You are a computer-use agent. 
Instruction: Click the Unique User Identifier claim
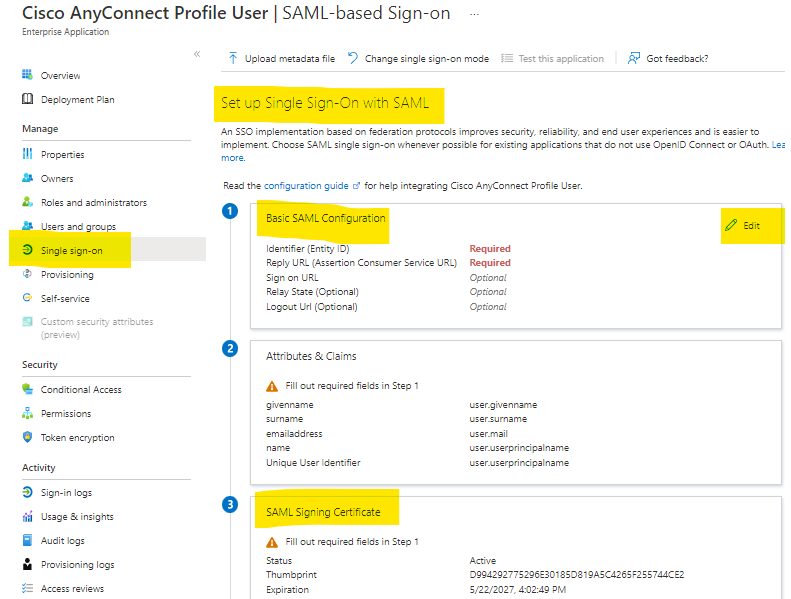tap(313, 462)
